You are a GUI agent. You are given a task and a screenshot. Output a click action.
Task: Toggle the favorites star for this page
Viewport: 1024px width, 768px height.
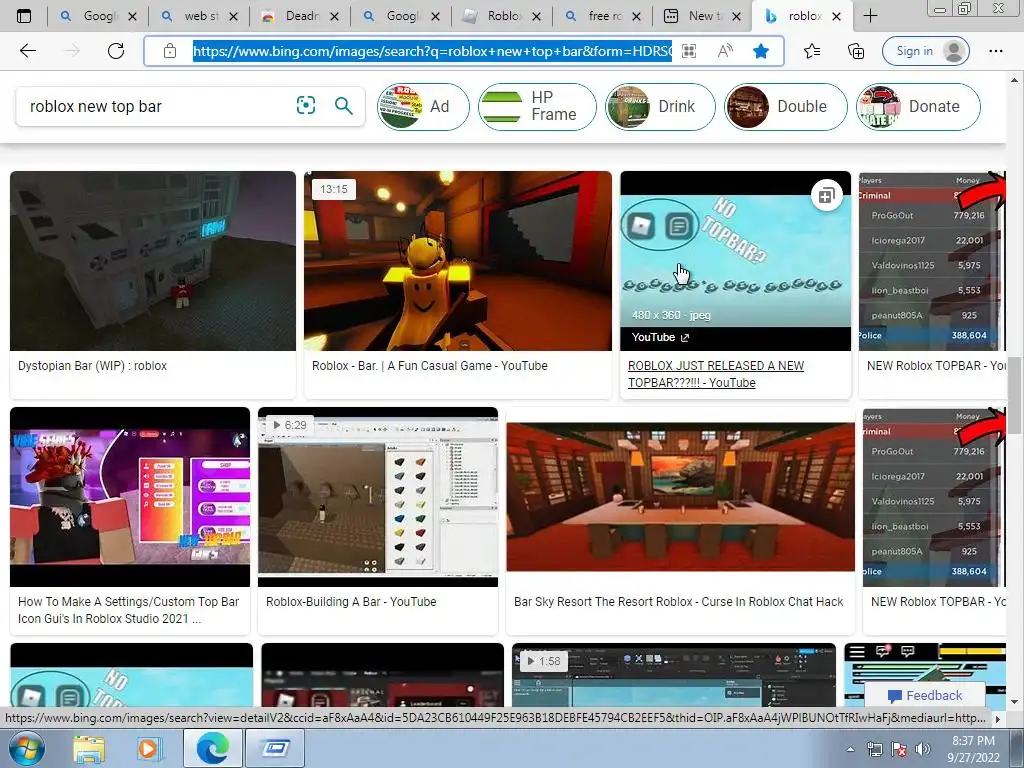pyautogui.click(x=761, y=51)
